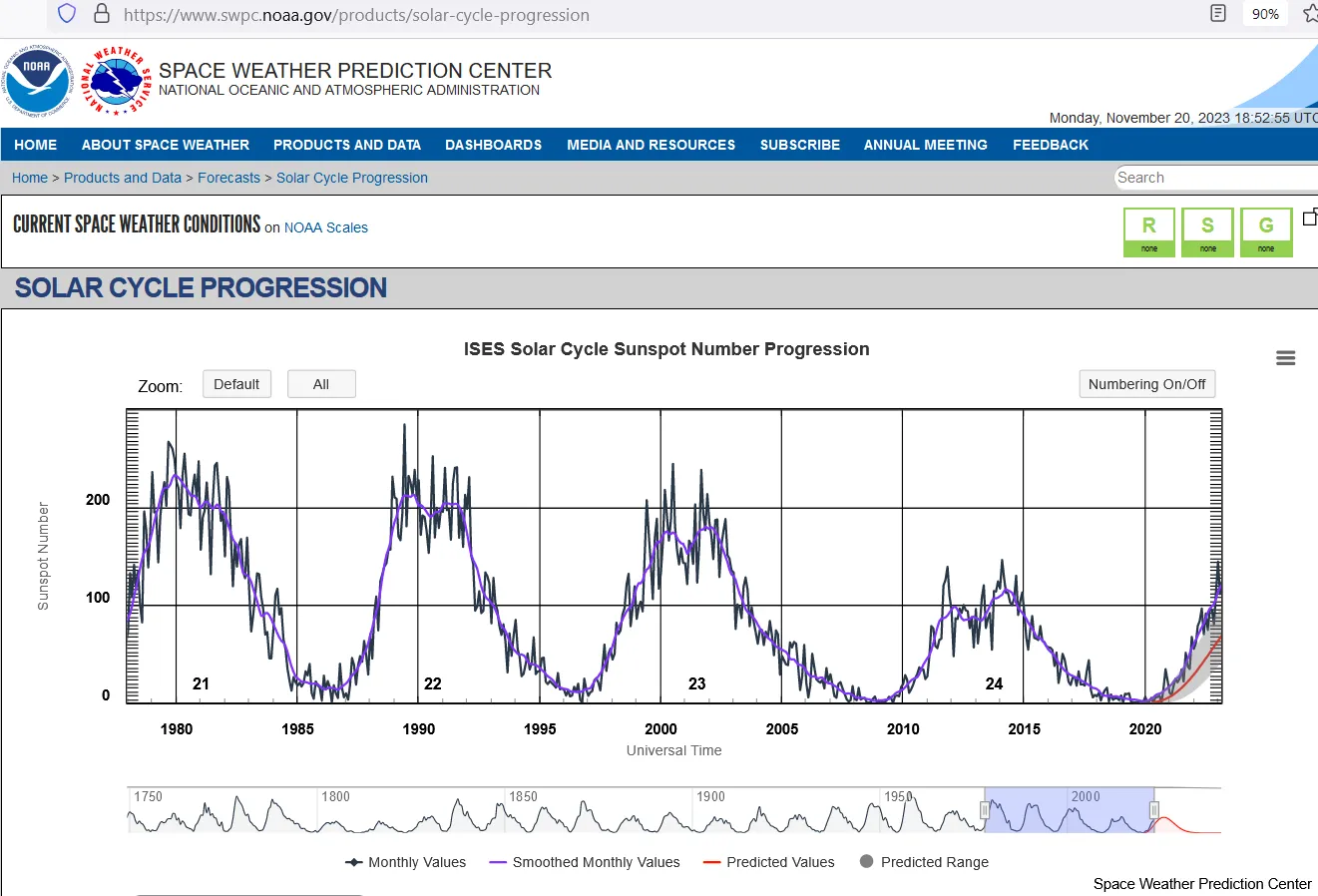Click the Default zoom button
This screenshot has height=896, width=1318.
click(x=236, y=384)
